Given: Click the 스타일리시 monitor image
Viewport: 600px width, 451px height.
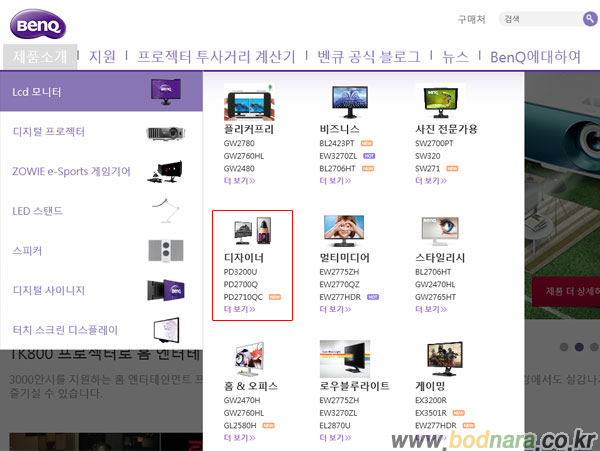Looking at the screenshot, I should click(x=440, y=231).
